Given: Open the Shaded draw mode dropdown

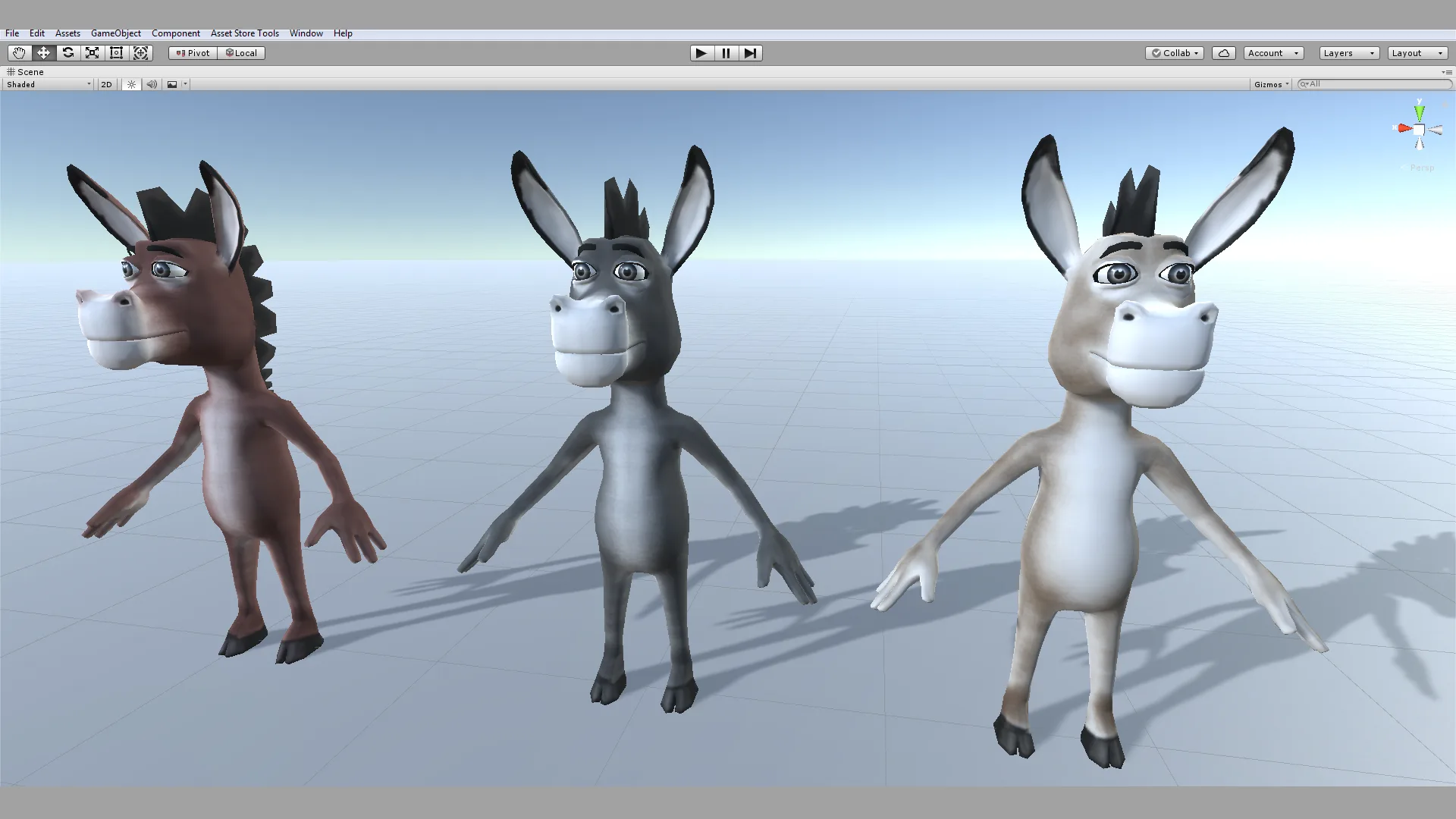Looking at the screenshot, I should (49, 84).
